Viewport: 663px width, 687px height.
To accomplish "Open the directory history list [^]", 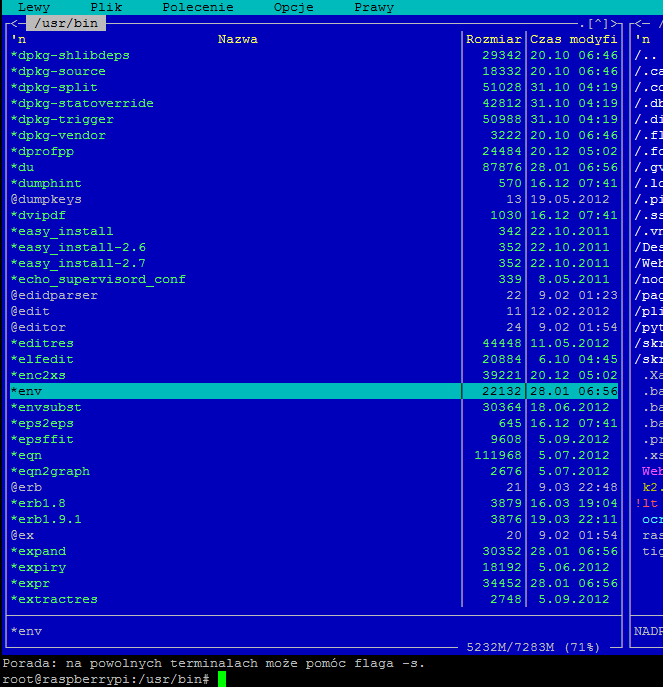I will pyautogui.click(x=598, y=23).
